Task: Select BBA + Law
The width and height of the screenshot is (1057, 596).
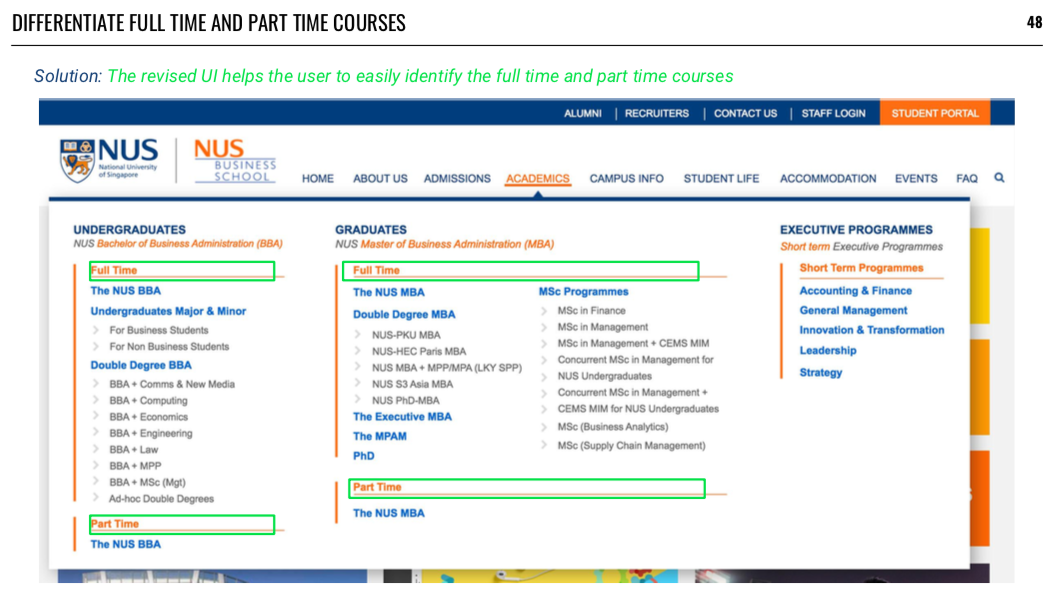Action: pos(133,450)
